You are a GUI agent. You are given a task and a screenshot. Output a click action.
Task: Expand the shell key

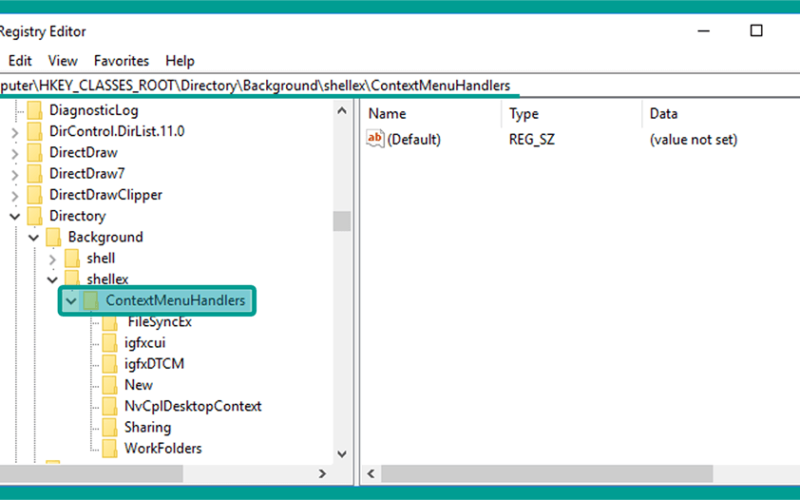click(53, 259)
